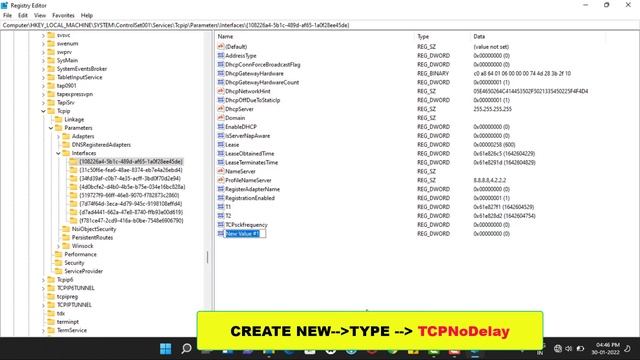Click the DhcpNetworkHint string icon
This screenshot has width=640, height=360.
pos(221,91)
